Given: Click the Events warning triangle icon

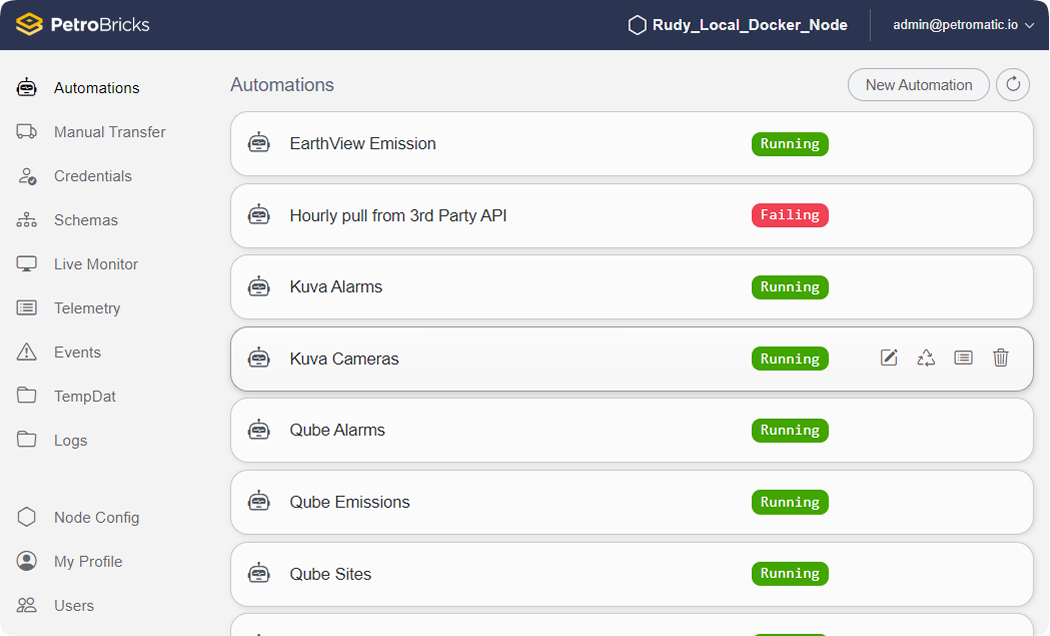Looking at the screenshot, I should (27, 351).
